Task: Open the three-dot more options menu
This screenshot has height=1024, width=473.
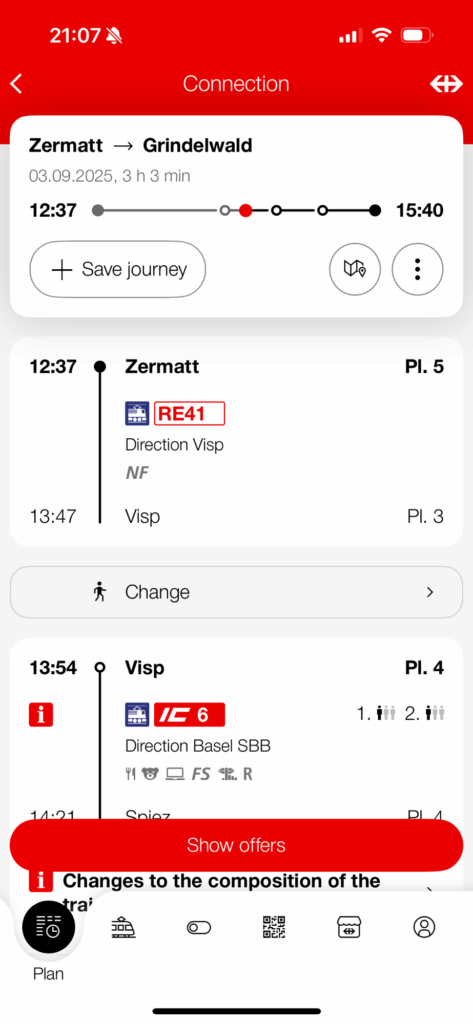Action: [x=417, y=269]
